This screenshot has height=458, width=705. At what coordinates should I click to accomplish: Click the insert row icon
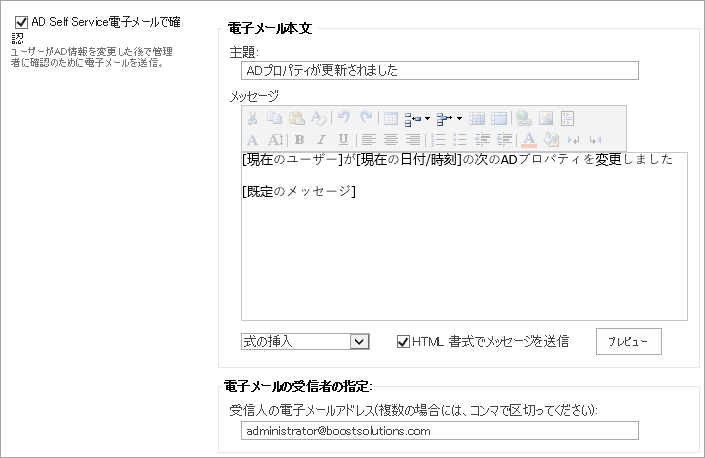413,119
